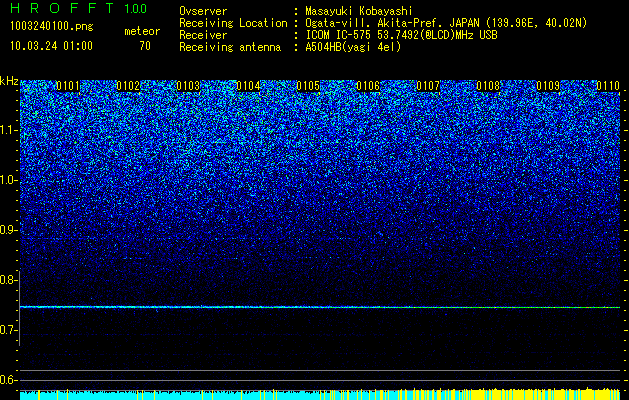Click the filename 1003240100.png

[52, 26]
